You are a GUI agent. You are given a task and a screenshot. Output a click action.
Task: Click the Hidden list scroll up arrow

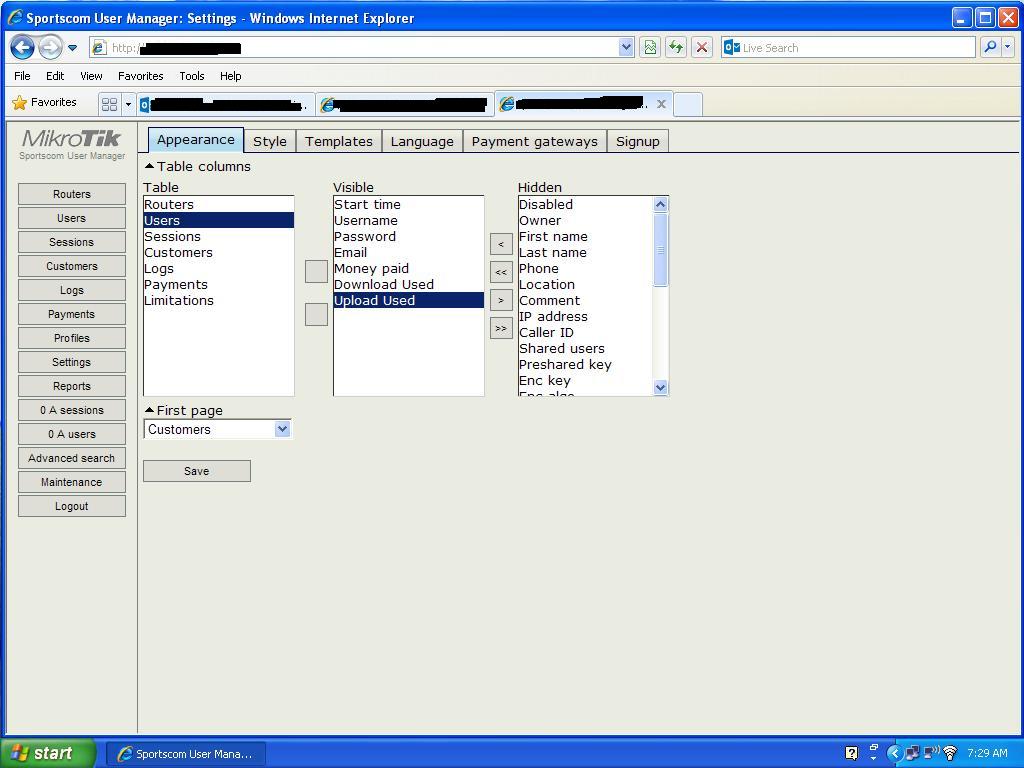coord(660,204)
